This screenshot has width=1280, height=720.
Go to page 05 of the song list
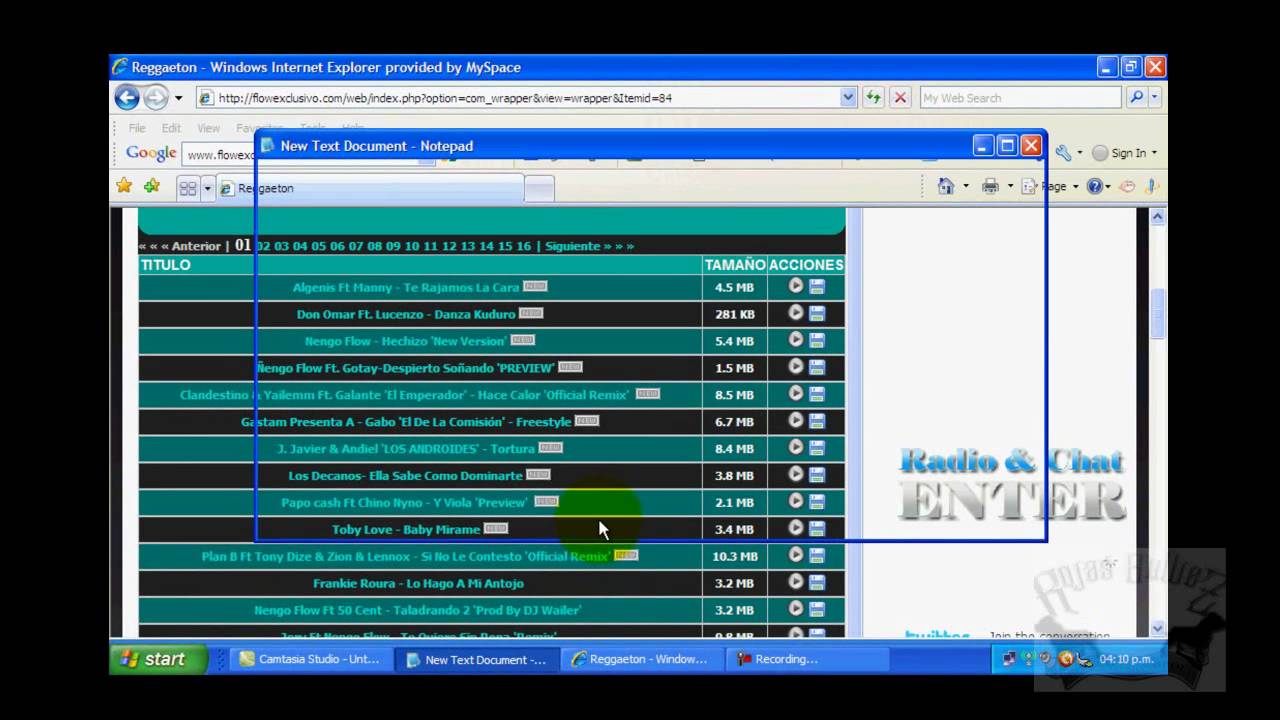[x=319, y=246]
